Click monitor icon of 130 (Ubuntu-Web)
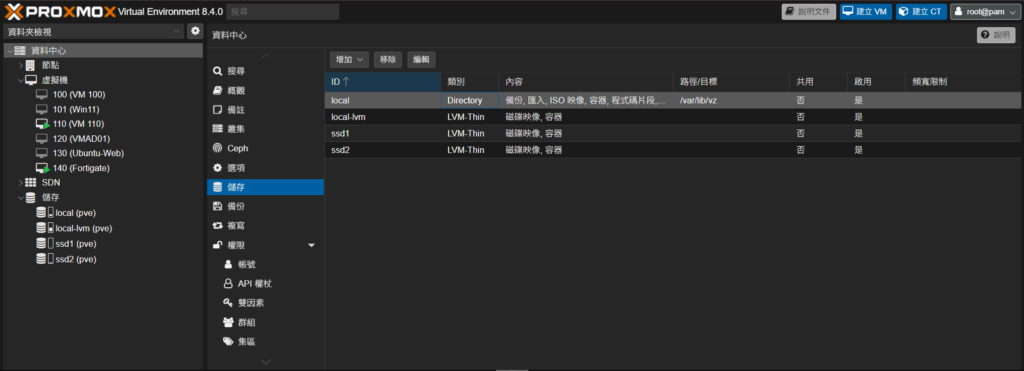This screenshot has width=1024, height=371. 42,153
